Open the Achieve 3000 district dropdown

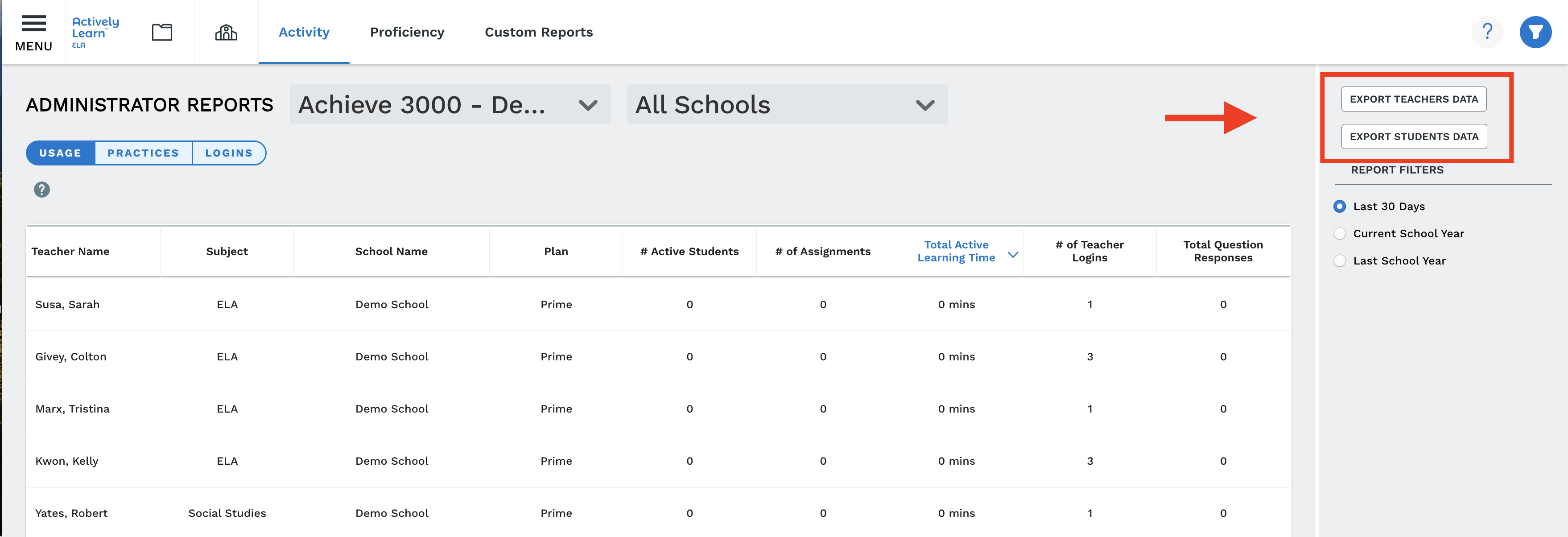point(450,105)
